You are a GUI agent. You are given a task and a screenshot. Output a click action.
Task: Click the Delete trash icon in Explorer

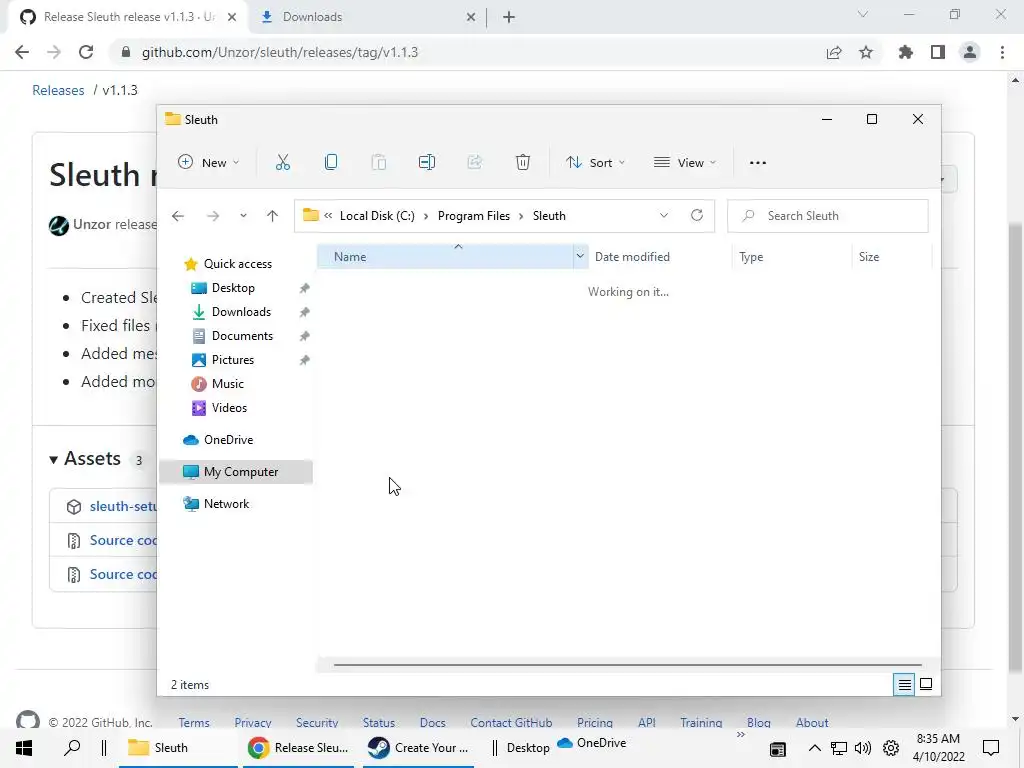(522, 163)
